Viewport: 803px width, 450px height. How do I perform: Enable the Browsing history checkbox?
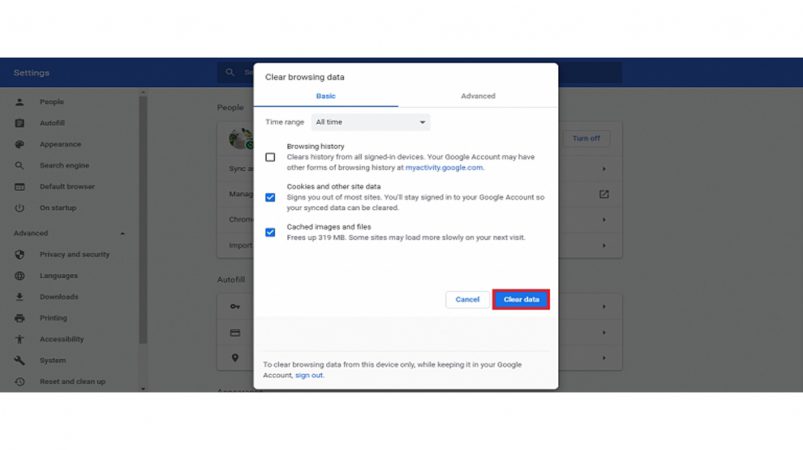tap(270, 157)
